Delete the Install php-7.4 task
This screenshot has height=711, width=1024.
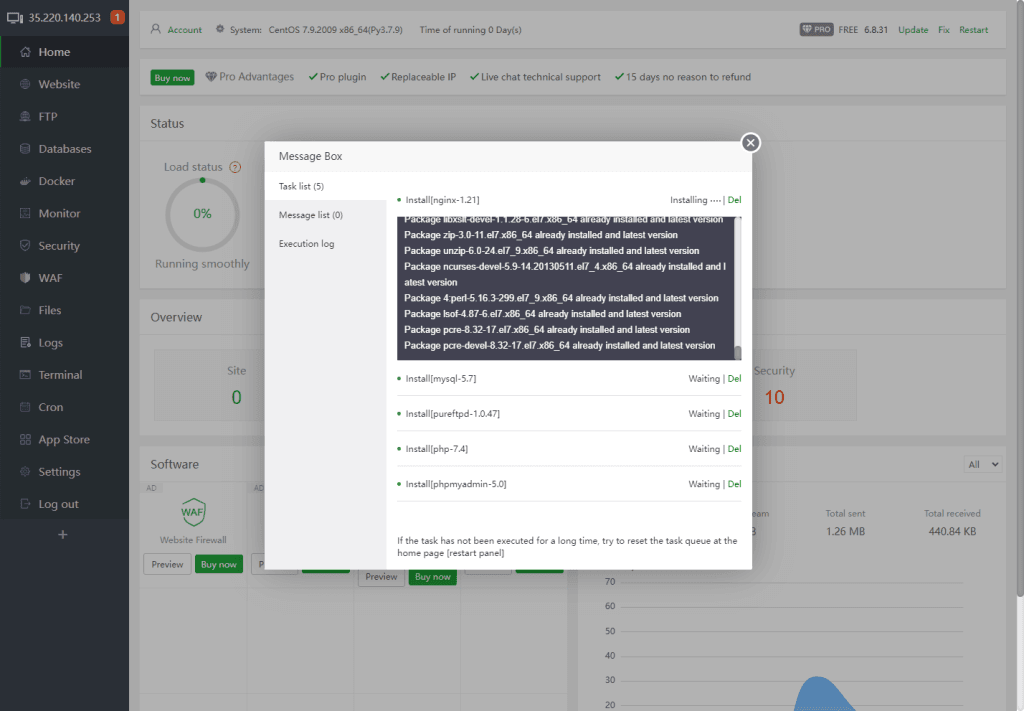click(735, 449)
